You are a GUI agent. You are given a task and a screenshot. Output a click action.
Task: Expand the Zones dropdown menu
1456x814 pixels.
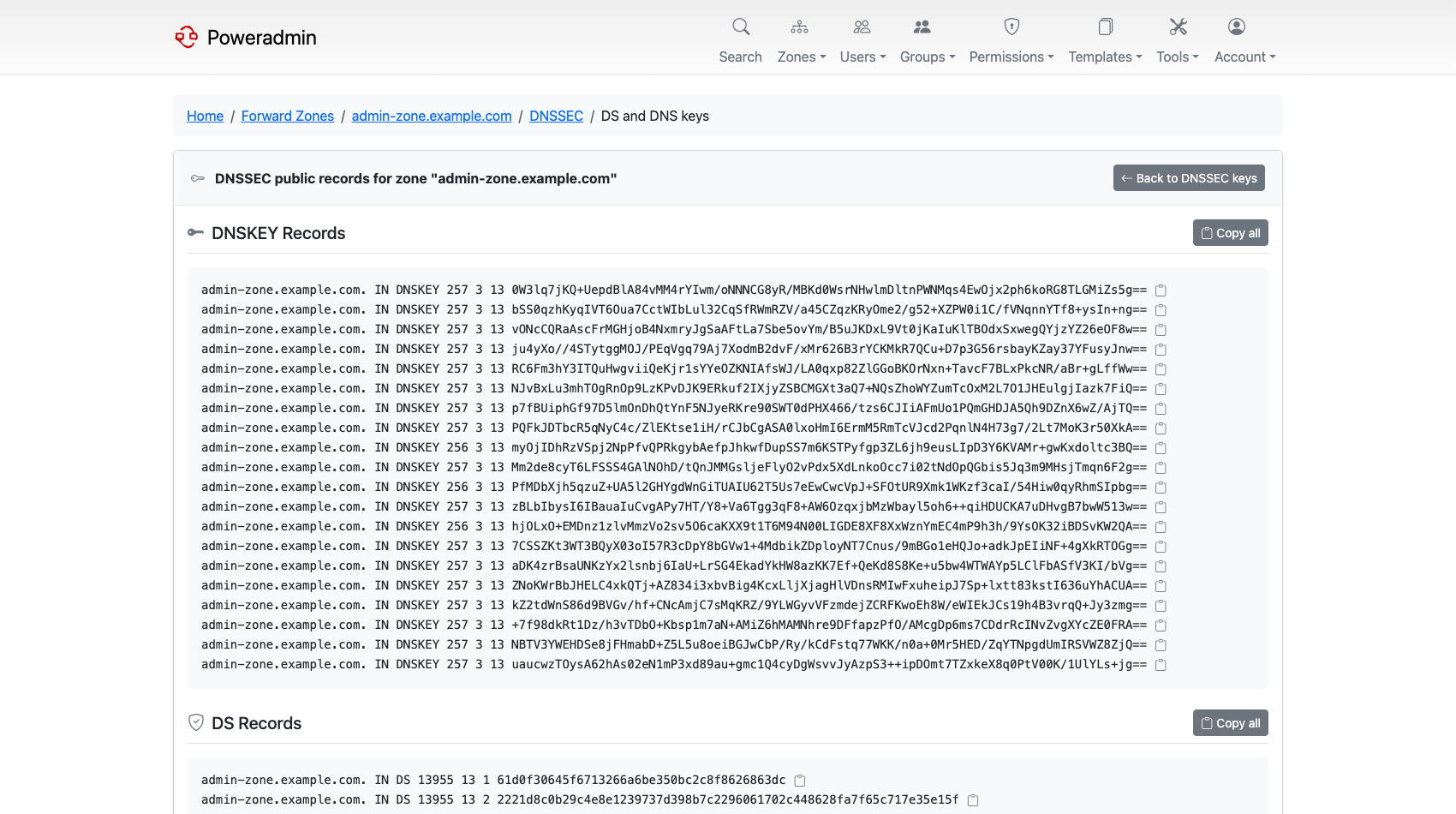click(x=802, y=57)
